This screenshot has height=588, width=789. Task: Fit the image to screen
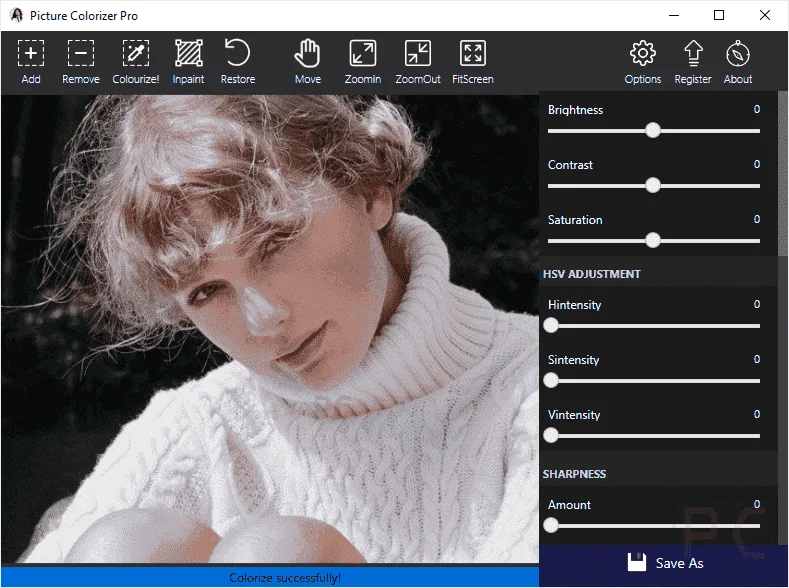tap(472, 62)
